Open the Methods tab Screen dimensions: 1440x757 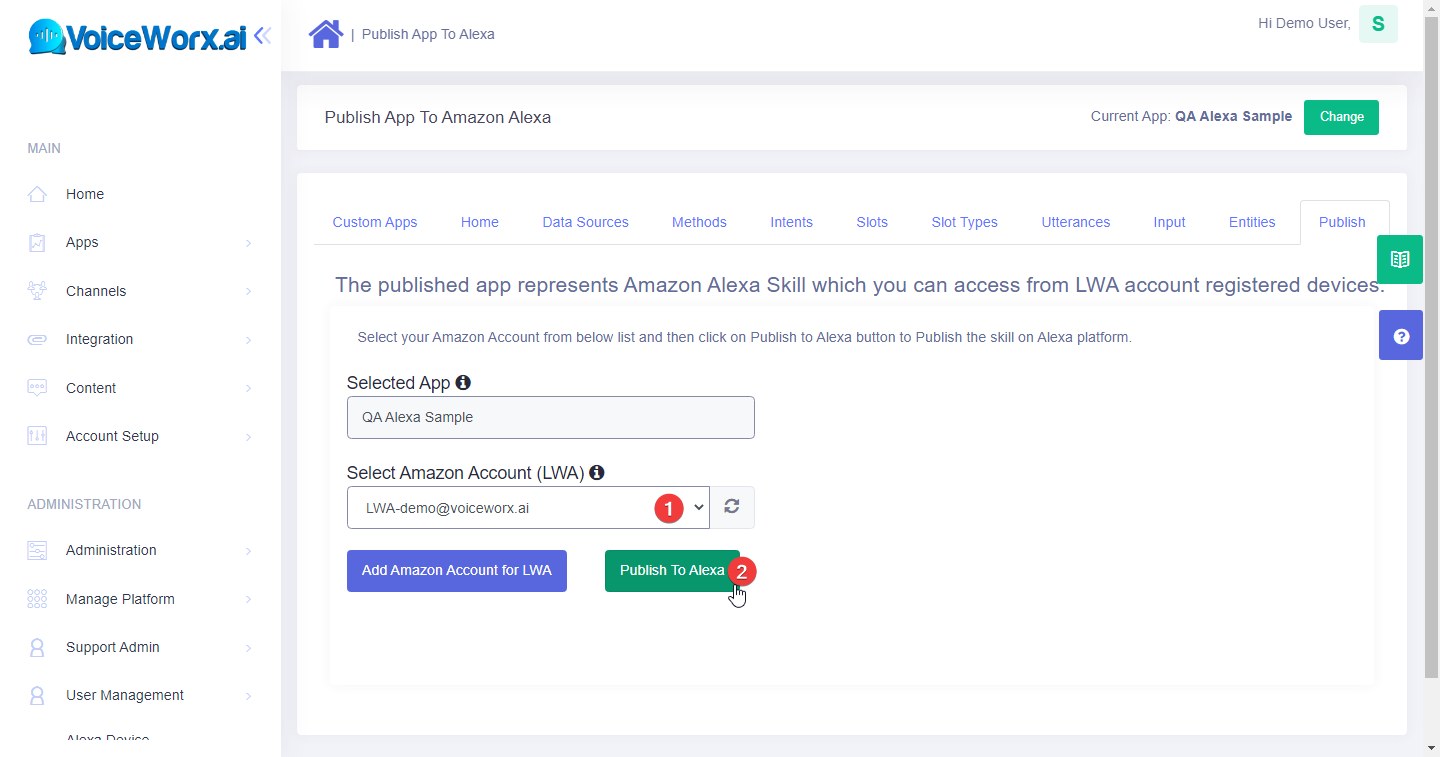699,222
